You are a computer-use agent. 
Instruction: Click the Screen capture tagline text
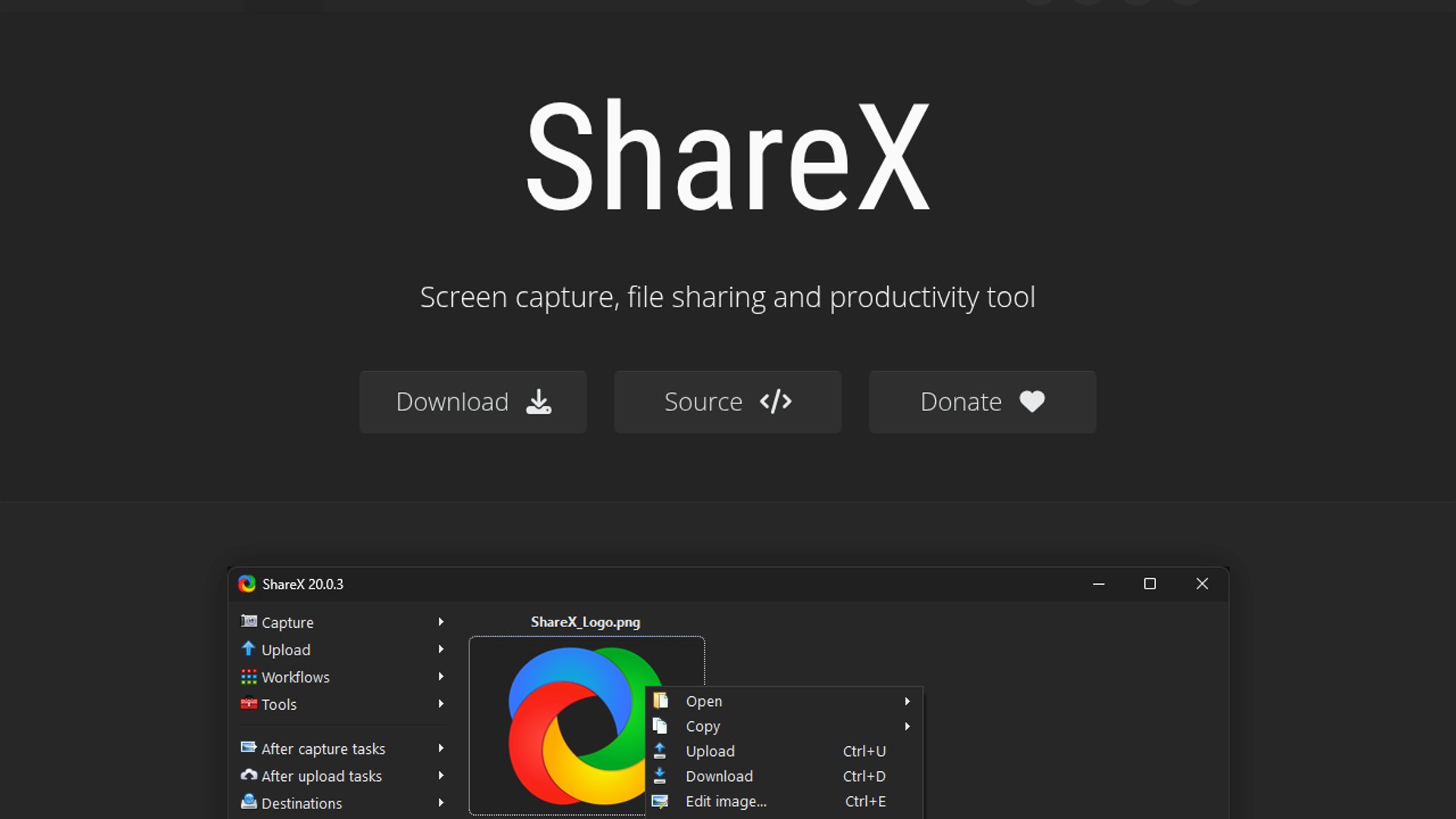coord(727,298)
